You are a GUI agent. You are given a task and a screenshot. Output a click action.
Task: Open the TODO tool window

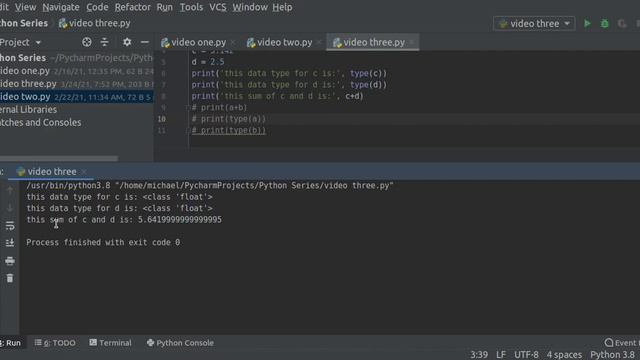(55, 343)
